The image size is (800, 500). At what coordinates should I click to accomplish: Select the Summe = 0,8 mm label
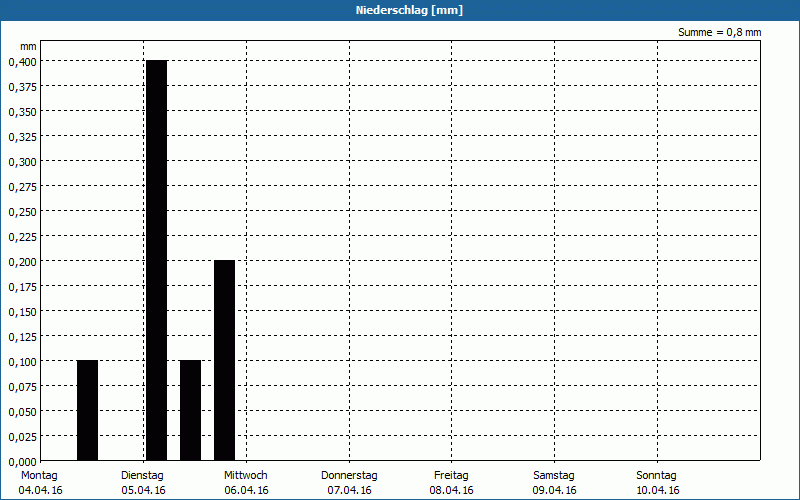tap(719, 32)
